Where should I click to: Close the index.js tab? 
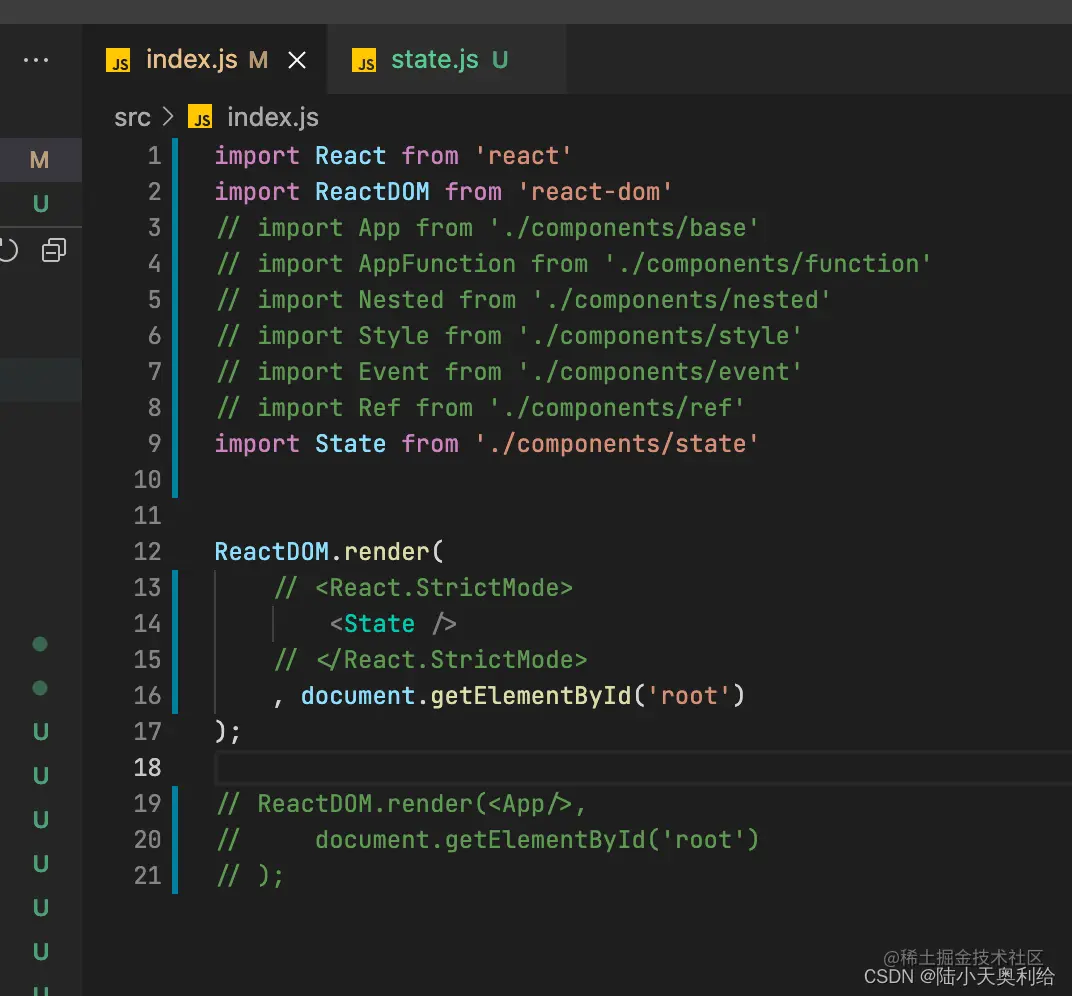point(297,60)
